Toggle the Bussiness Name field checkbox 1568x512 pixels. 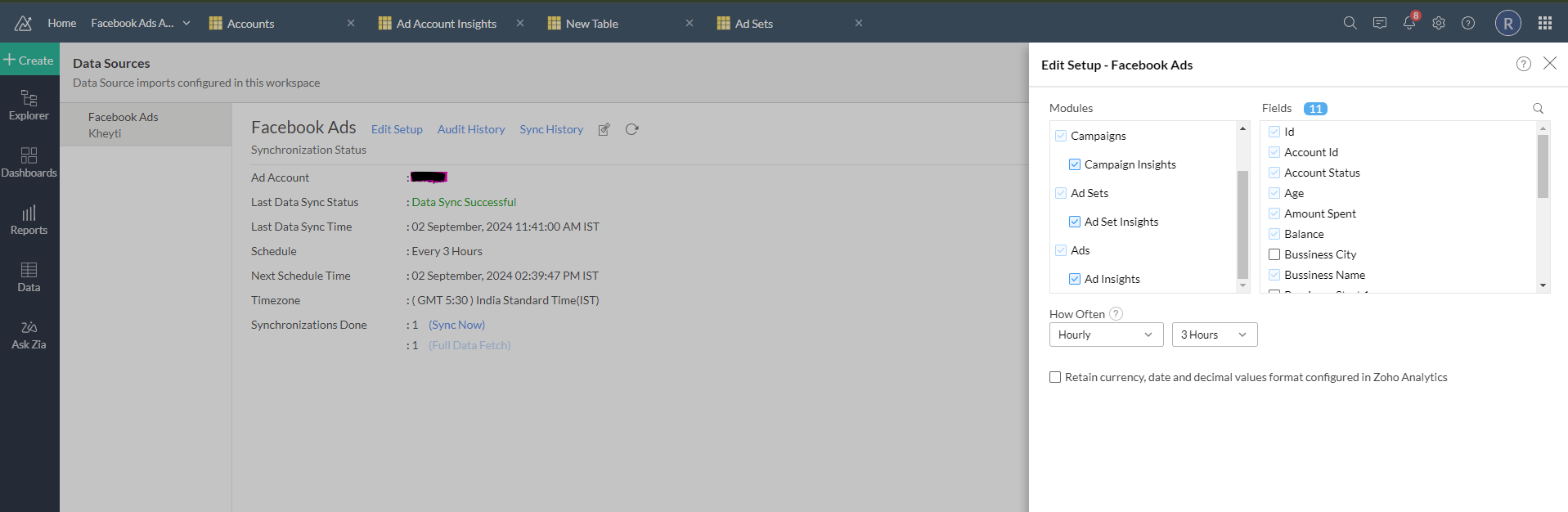tap(1274, 275)
